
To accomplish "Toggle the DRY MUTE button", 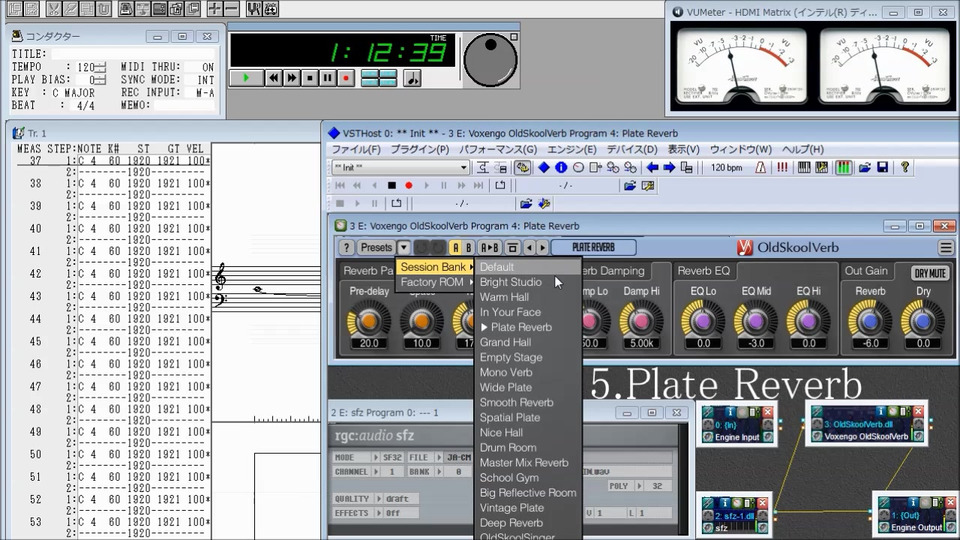I will tap(929, 273).
